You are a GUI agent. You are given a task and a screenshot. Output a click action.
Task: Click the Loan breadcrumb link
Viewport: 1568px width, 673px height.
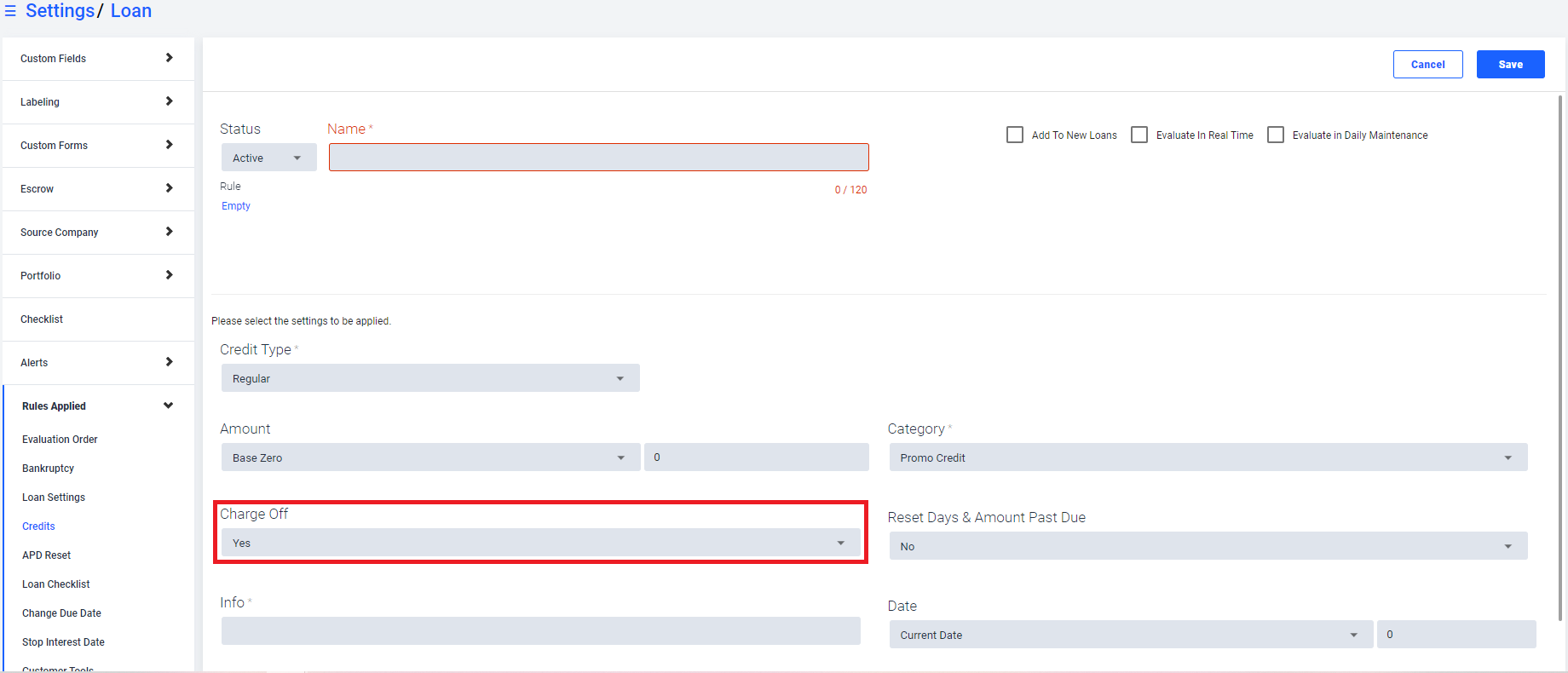click(x=131, y=10)
